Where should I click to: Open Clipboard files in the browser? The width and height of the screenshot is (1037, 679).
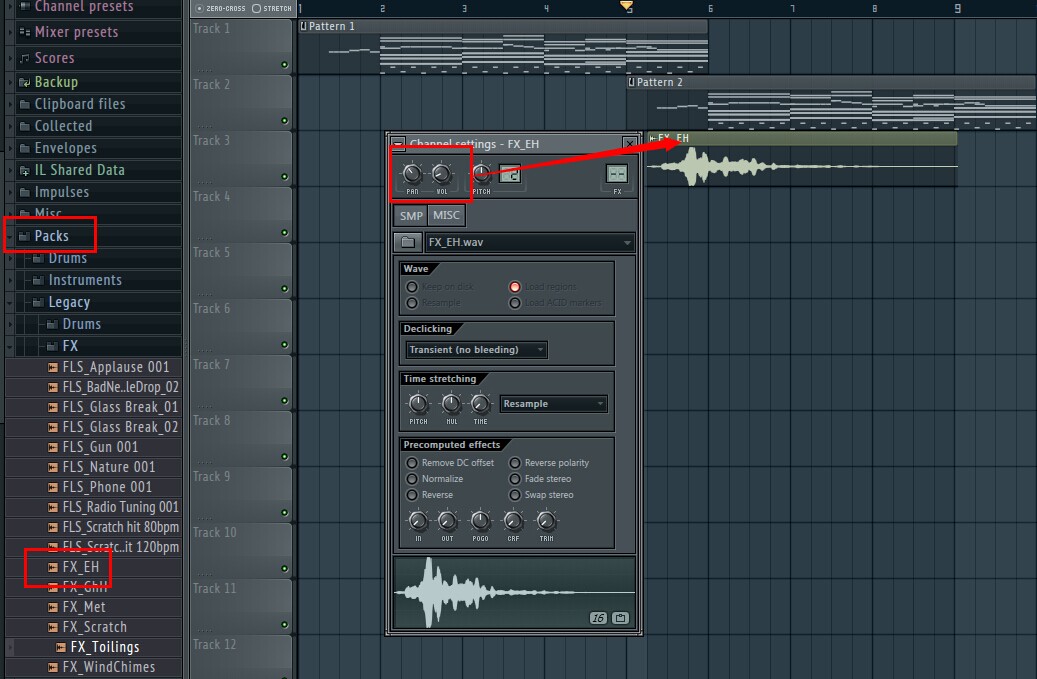coord(80,104)
